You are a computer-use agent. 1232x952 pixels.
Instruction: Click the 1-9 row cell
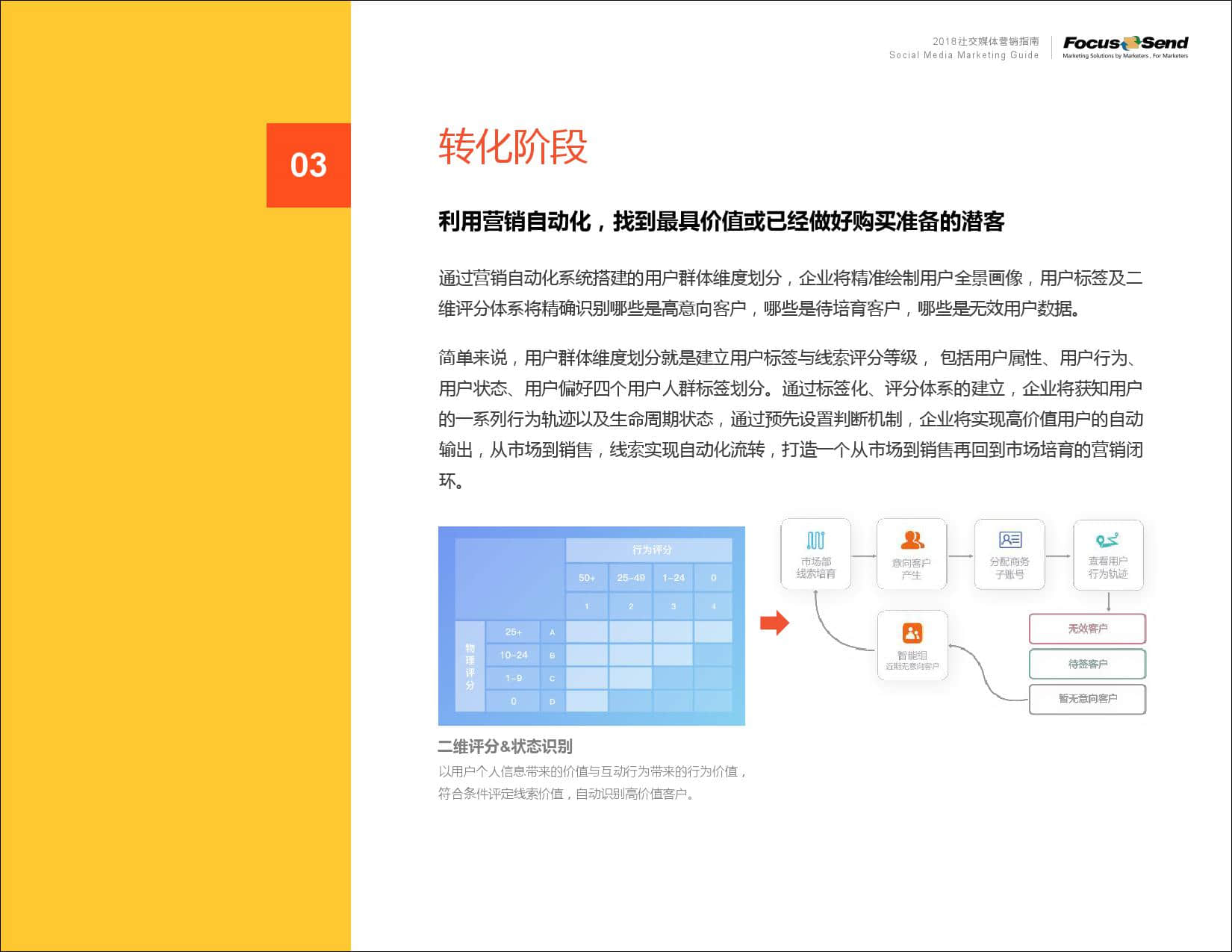pyautogui.click(x=513, y=678)
